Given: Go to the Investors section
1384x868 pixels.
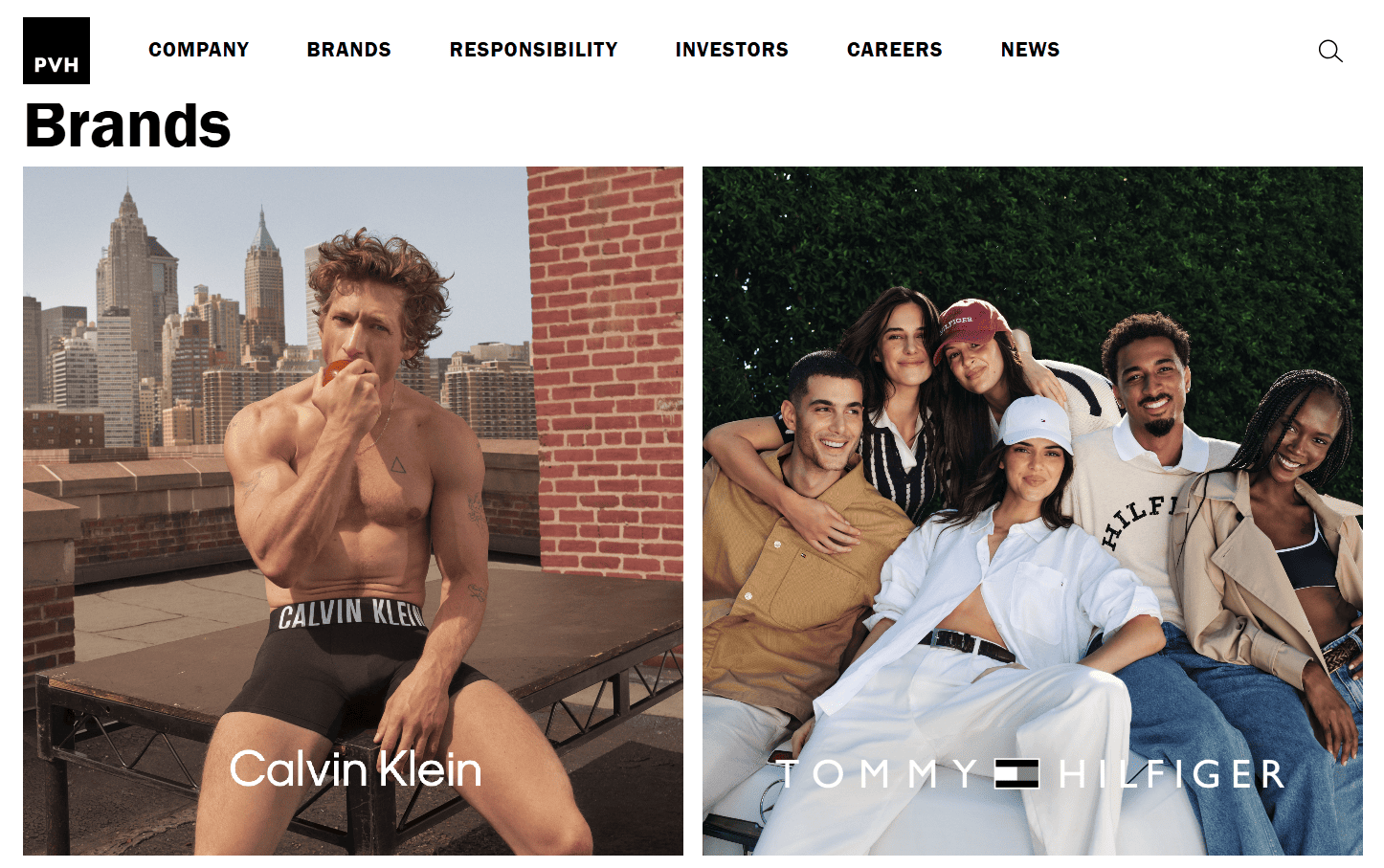Looking at the screenshot, I should [732, 50].
